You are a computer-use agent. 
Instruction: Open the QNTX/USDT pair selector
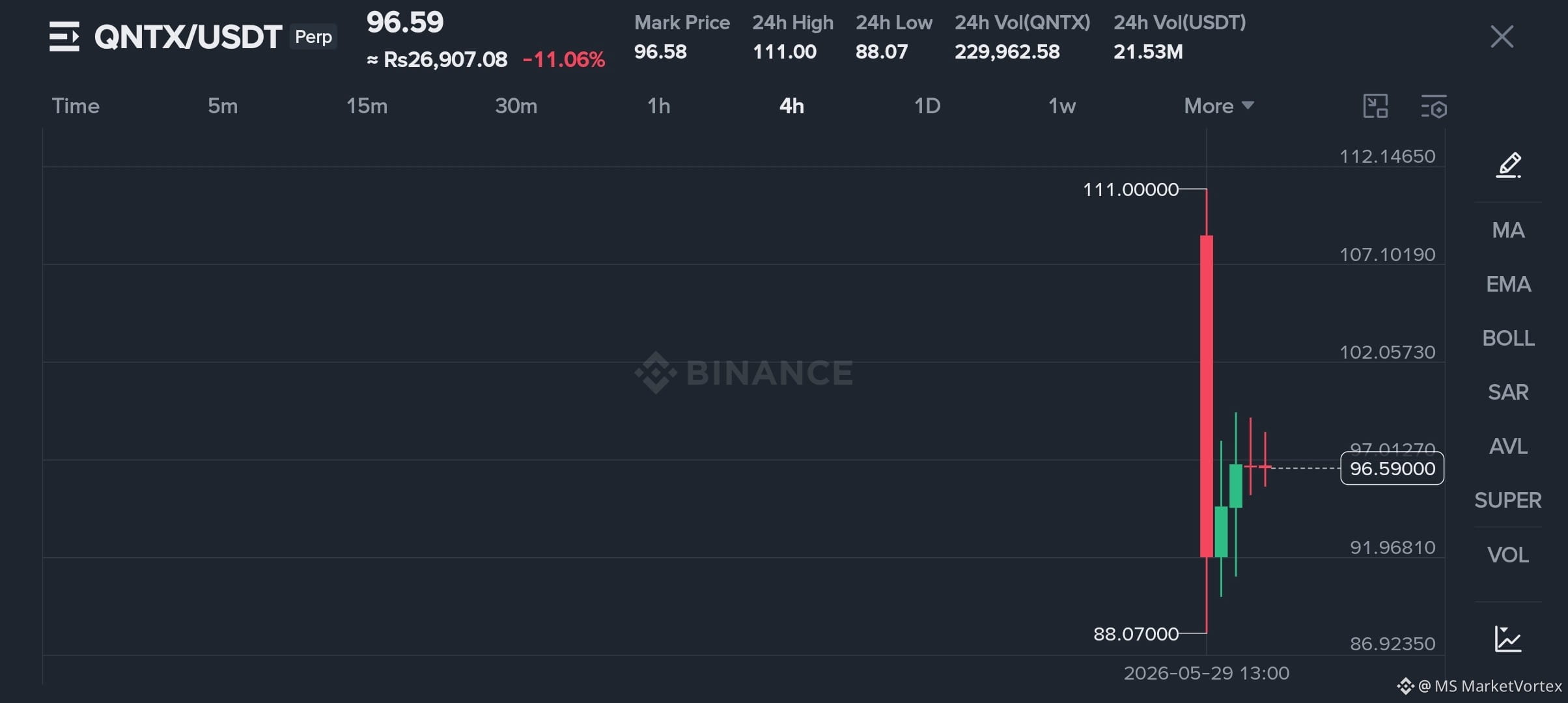click(188, 36)
